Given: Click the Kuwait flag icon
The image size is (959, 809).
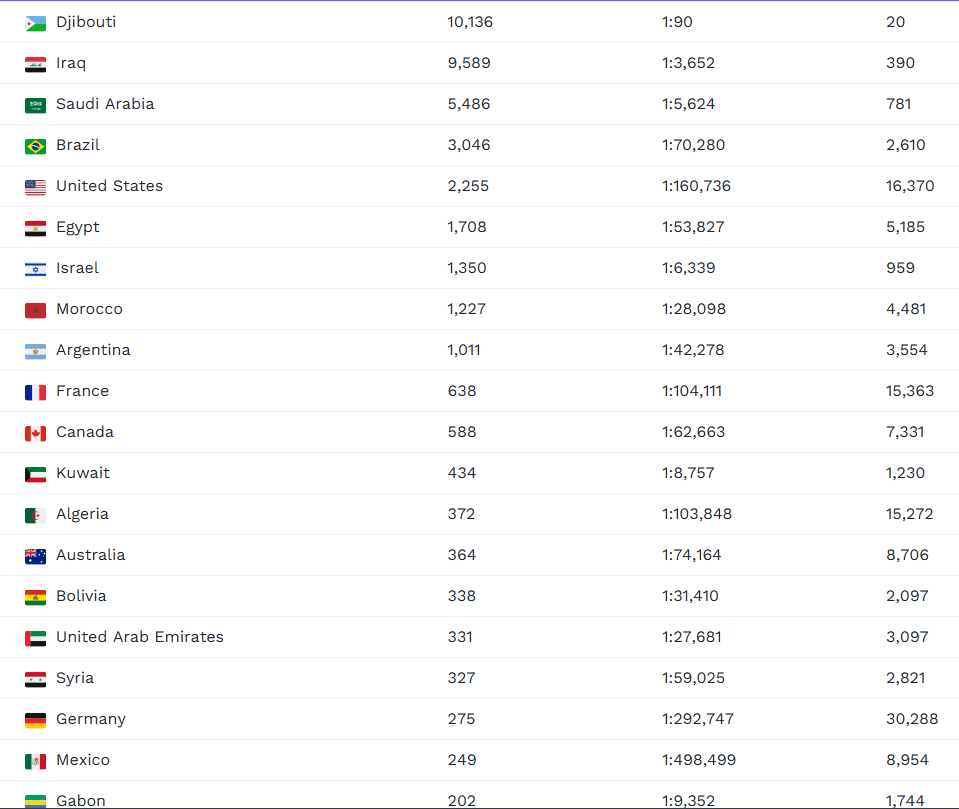Looking at the screenshot, I should click(35, 475).
